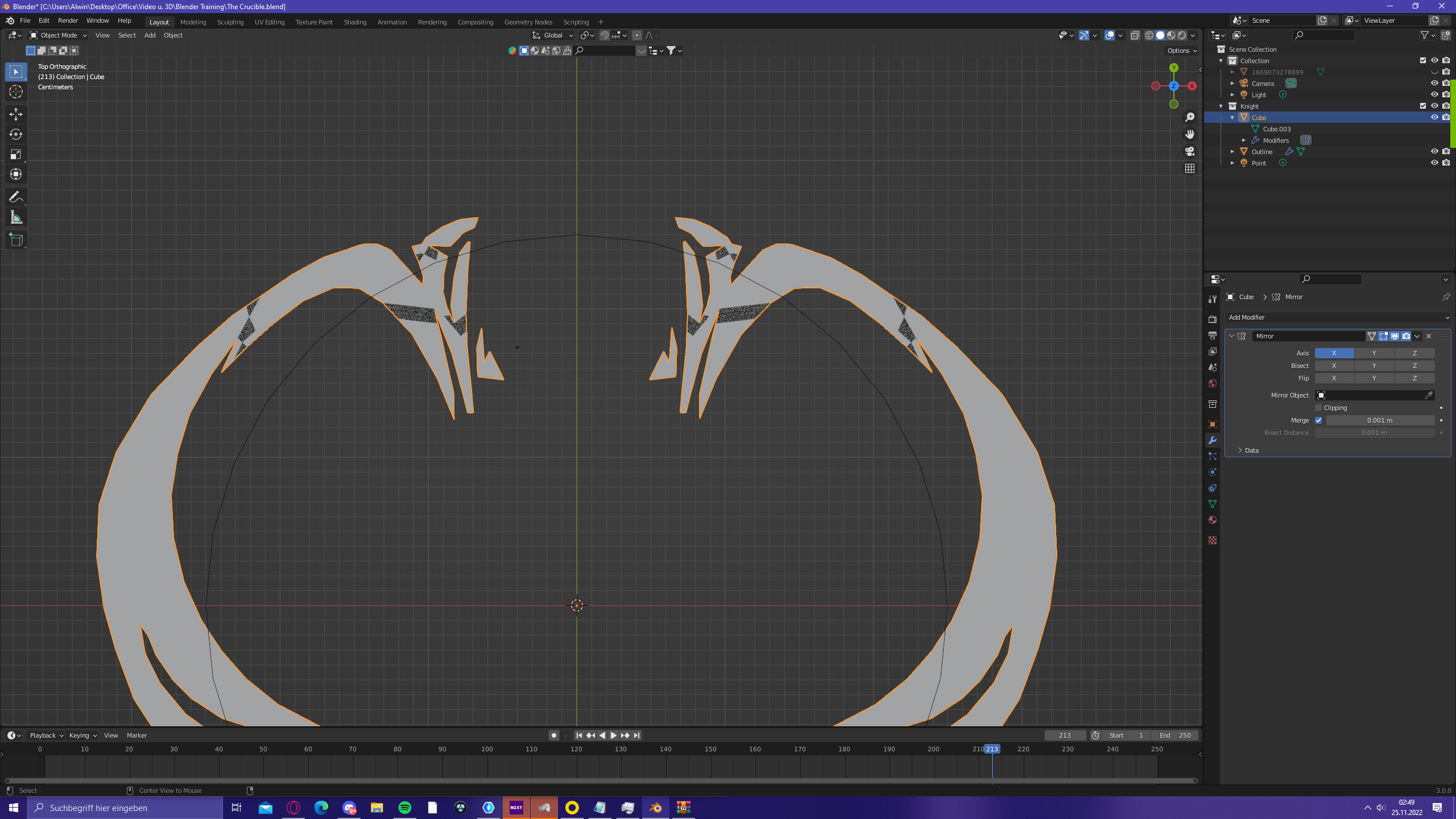Open the Material properties tab icon
Image resolution: width=1456 pixels, height=819 pixels.
pos(1213,520)
